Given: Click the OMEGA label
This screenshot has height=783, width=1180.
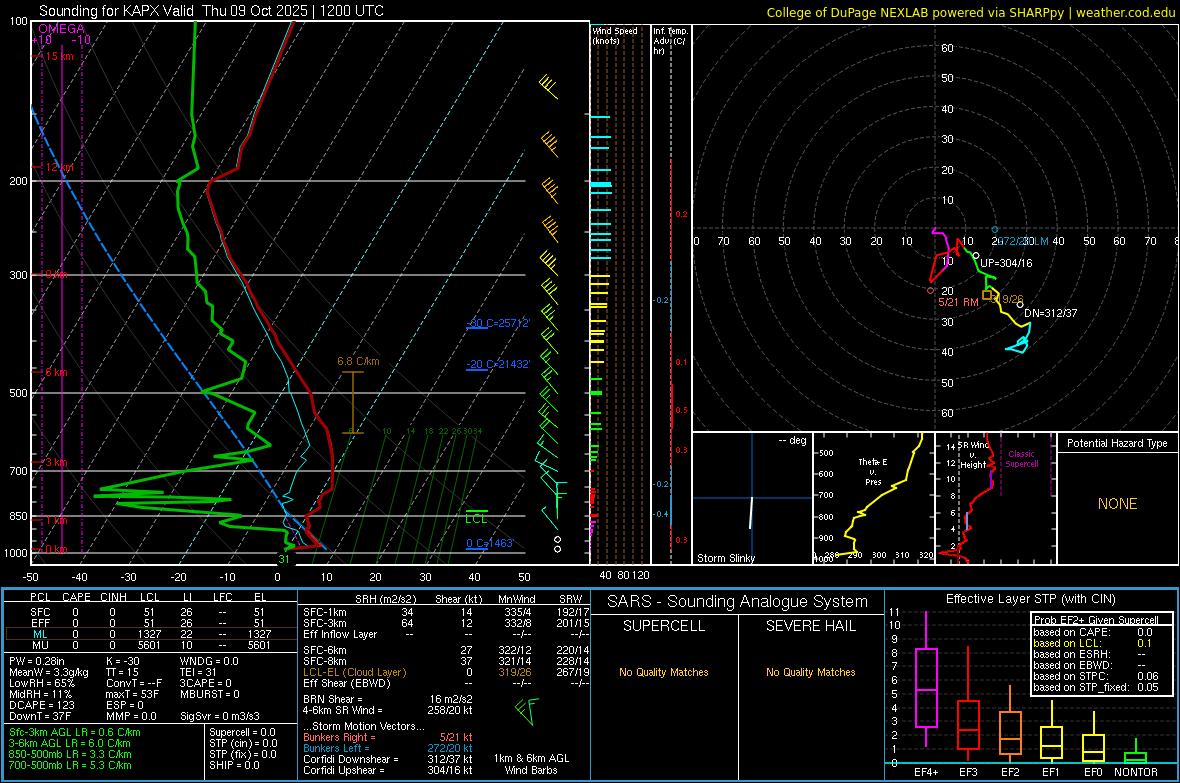Looking at the screenshot, I should click(62, 29).
